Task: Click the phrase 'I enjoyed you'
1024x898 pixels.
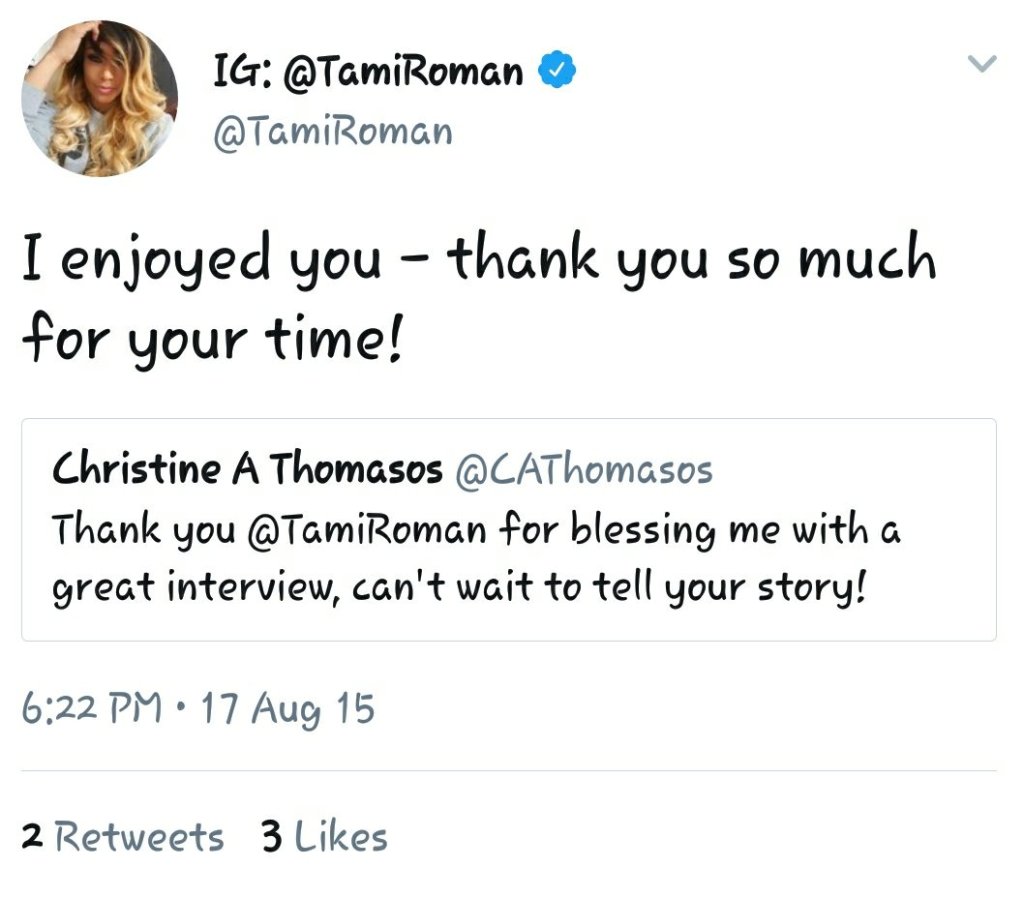Action: tap(201, 259)
